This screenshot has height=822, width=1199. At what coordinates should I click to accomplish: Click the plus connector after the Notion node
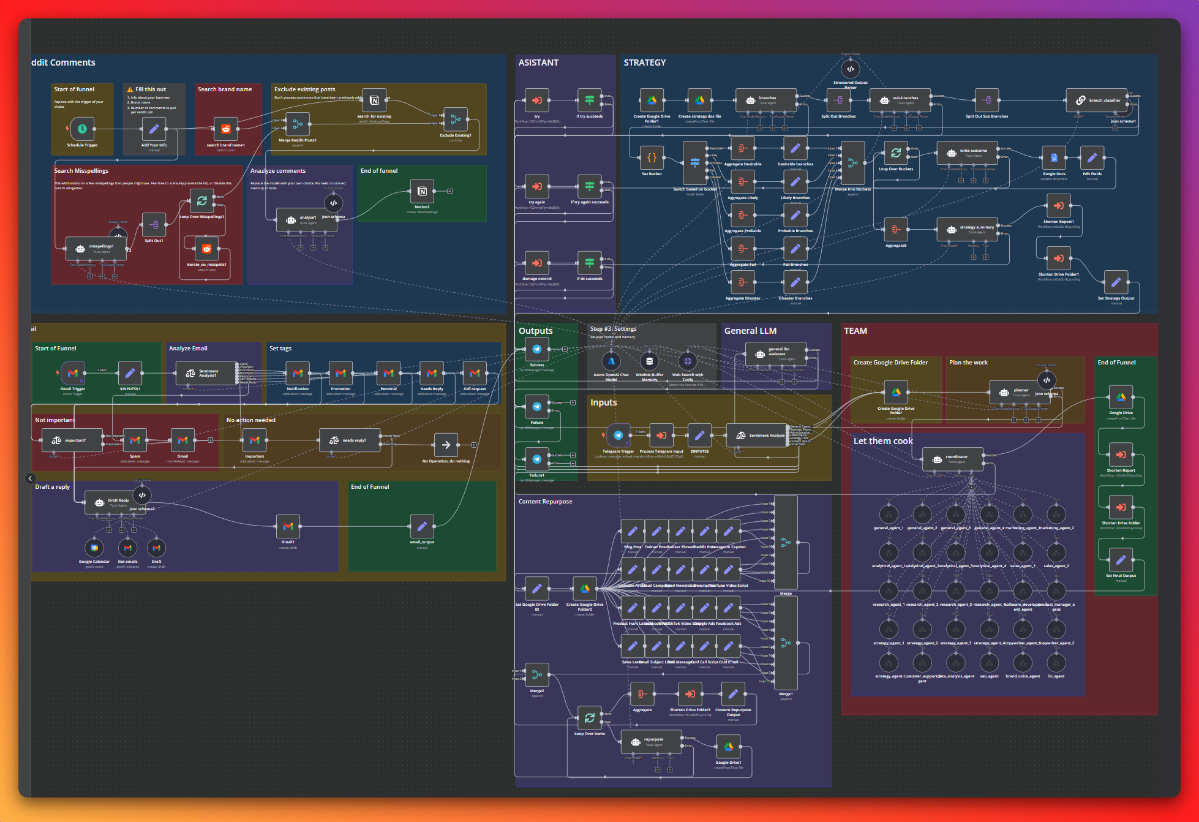450,190
